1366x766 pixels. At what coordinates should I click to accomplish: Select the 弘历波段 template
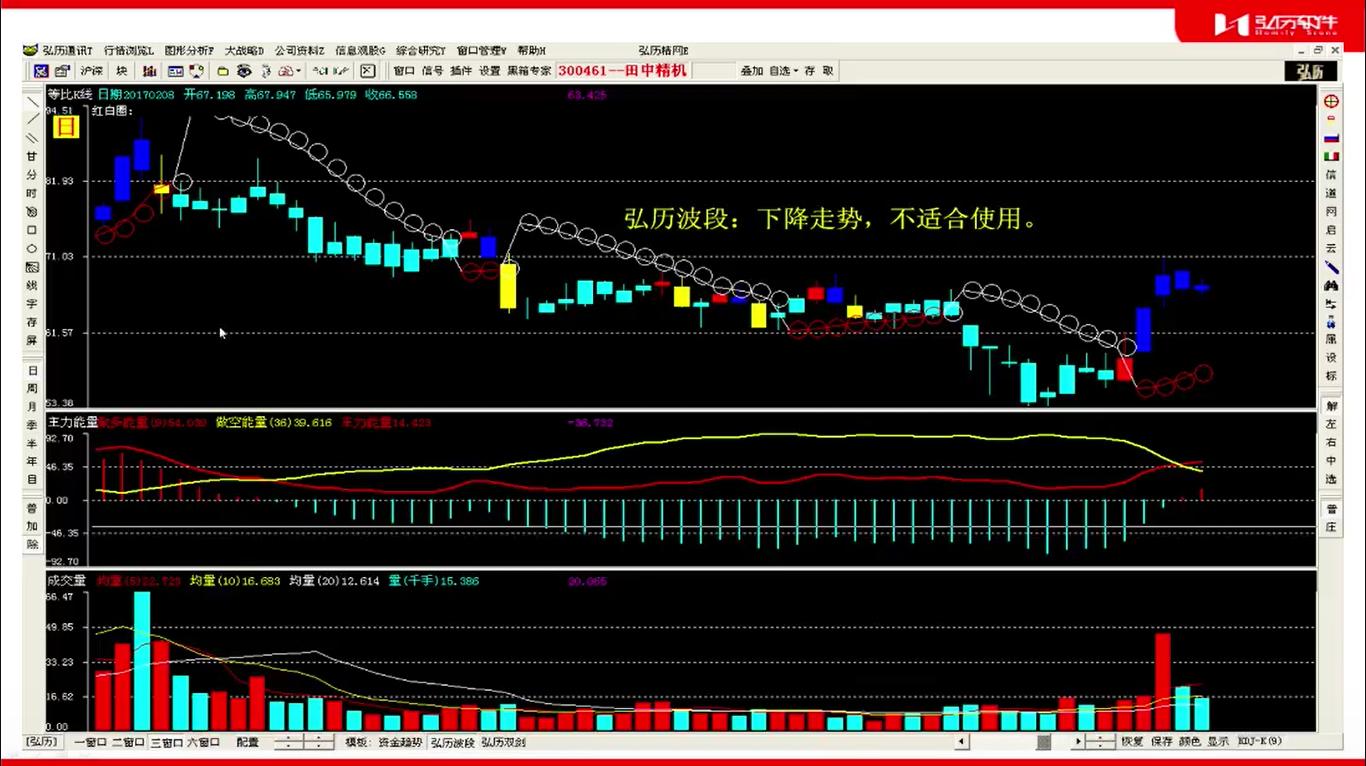(452, 743)
